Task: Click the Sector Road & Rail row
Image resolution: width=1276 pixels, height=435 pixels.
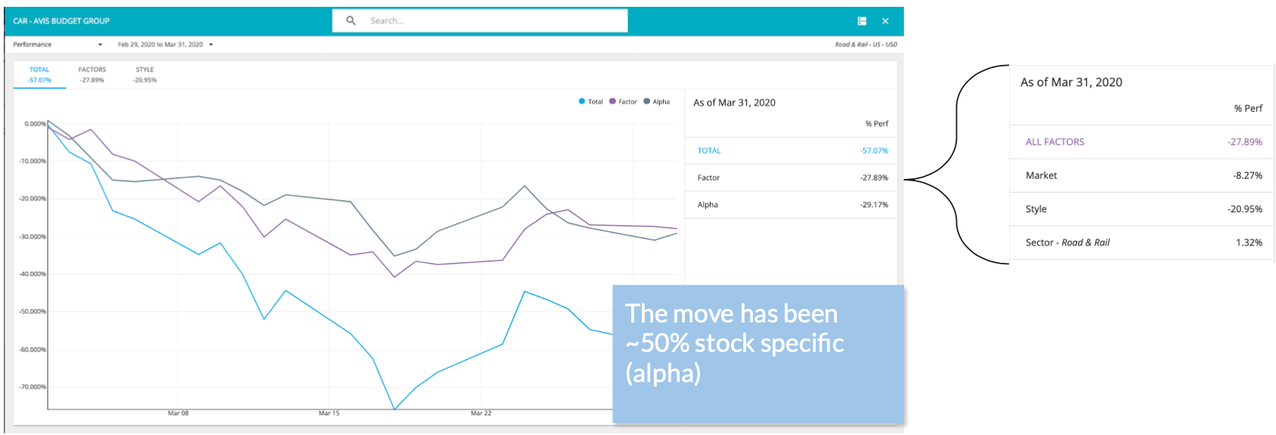Action: [x=1142, y=243]
